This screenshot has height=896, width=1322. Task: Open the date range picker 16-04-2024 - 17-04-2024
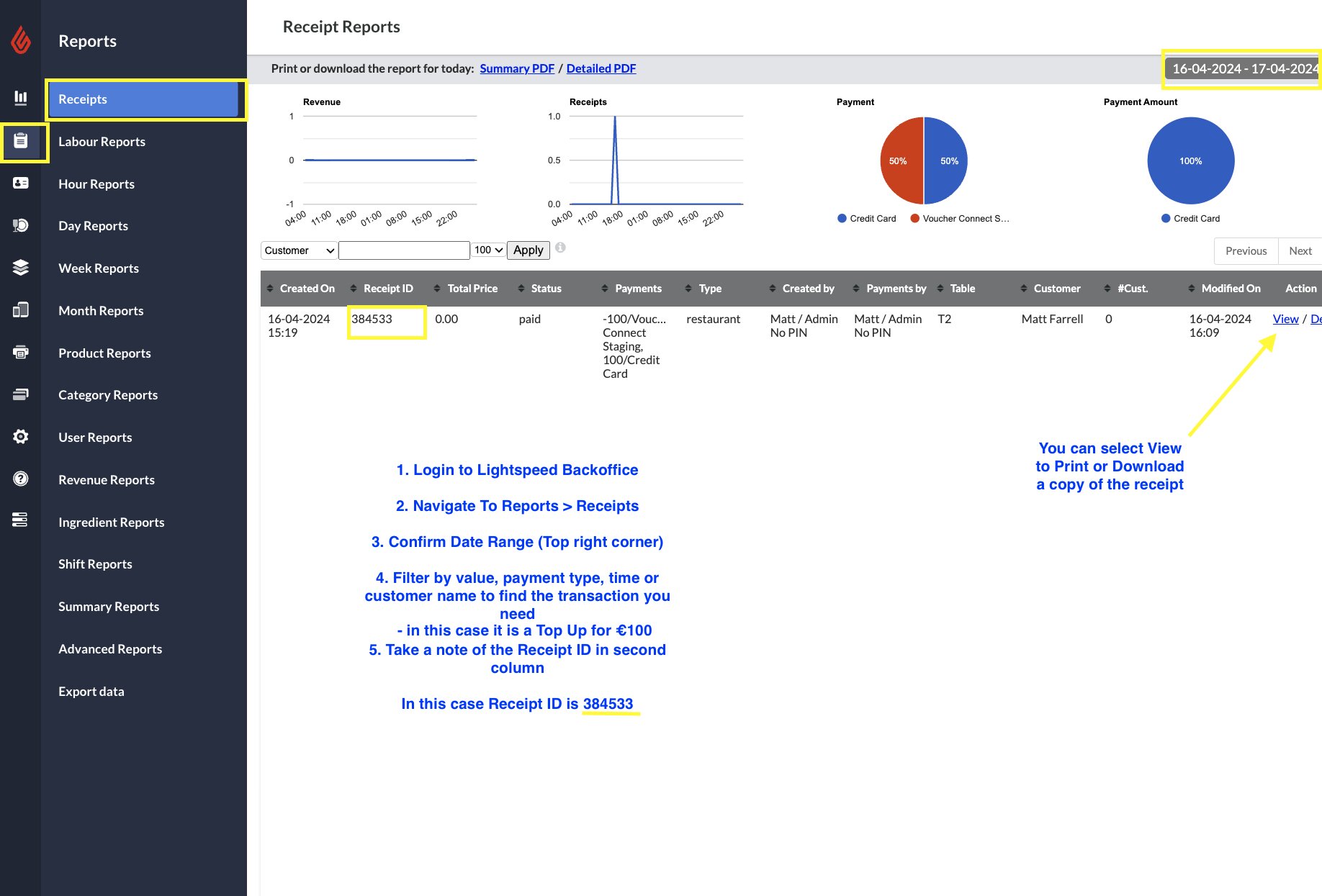click(1243, 68)
